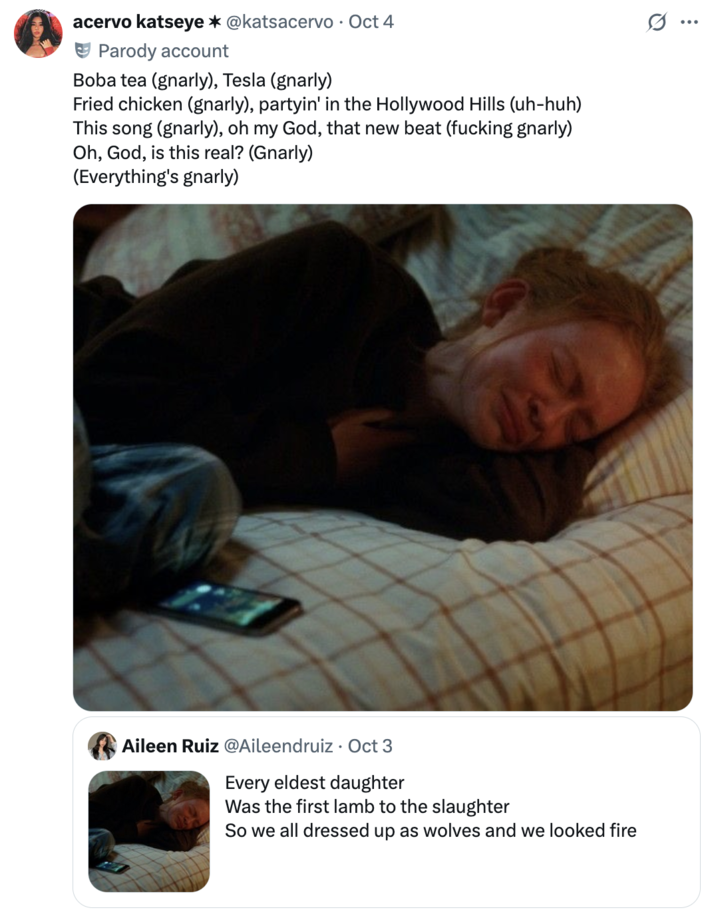This screenshot has width=716, height=914.
Task: Click the "Every eldest daughter" quoted text line
Action: [x=314, y=782]
